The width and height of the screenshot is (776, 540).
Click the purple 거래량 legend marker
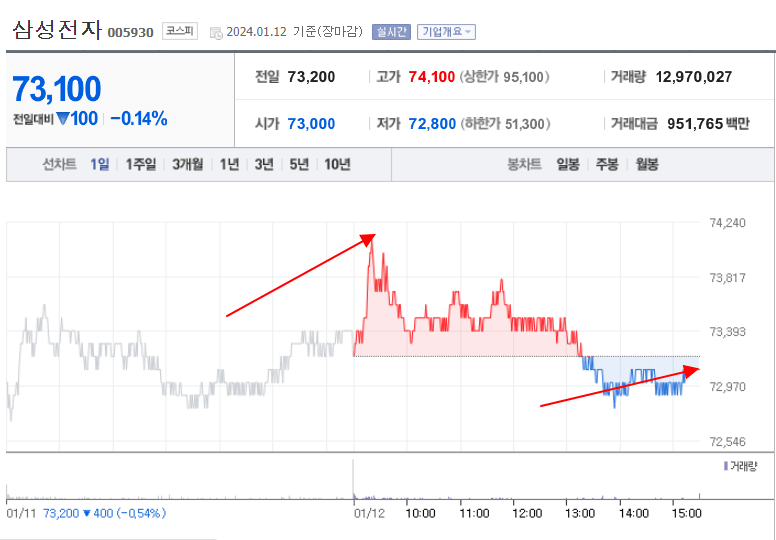tap(726, 466)
